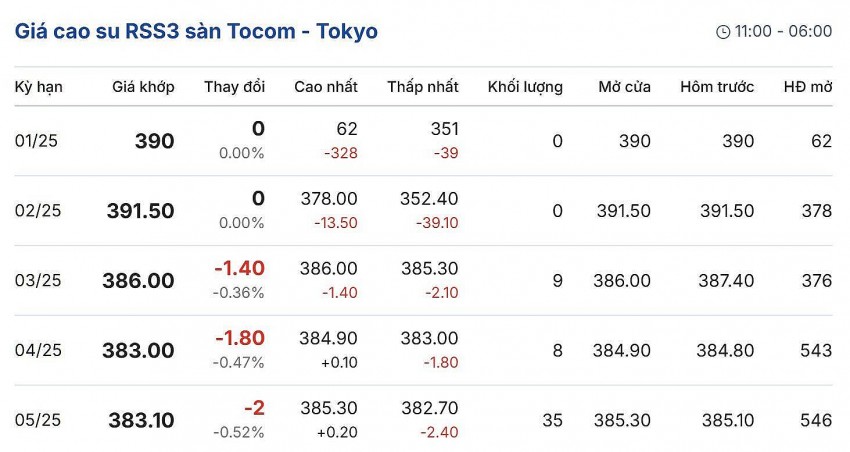Click the clock icon beside trading hours
This screenshot has width=850, height=452.
(723, 32)
